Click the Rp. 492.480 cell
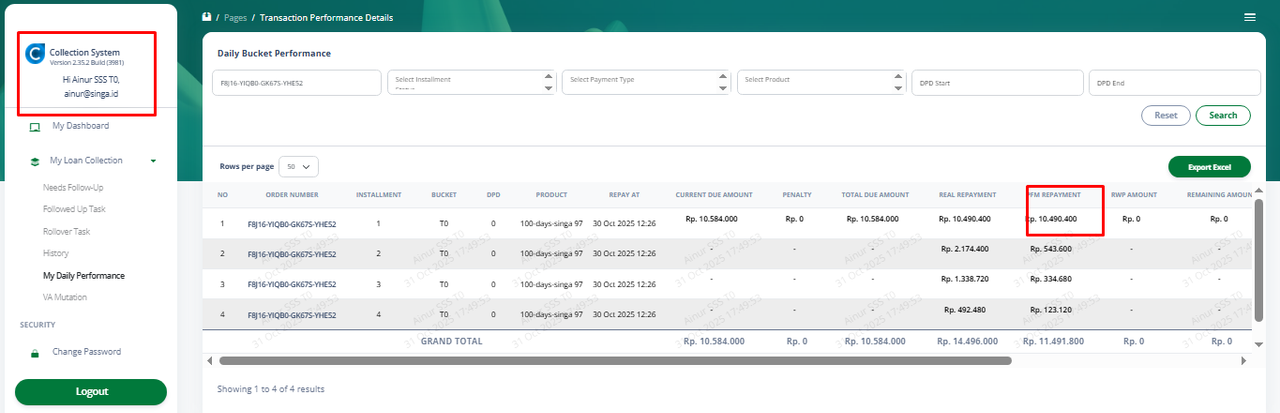 (966, 308)
